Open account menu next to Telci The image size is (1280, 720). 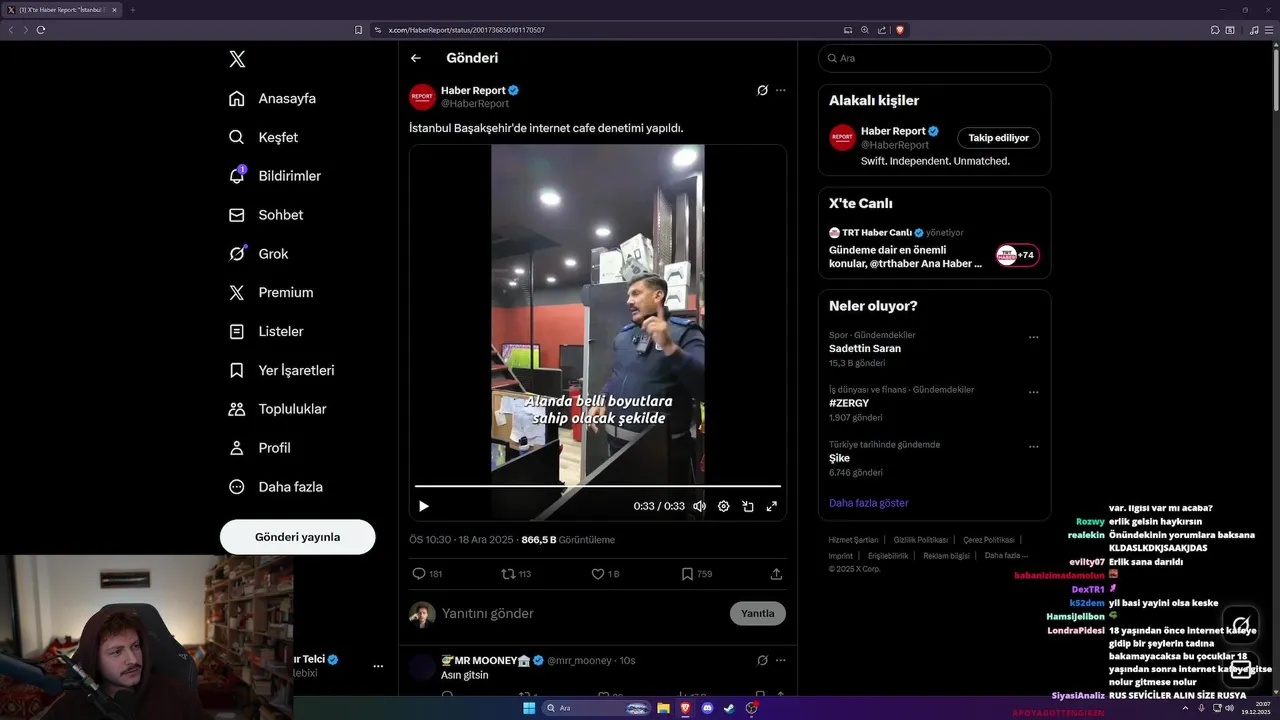click(378, 666)
